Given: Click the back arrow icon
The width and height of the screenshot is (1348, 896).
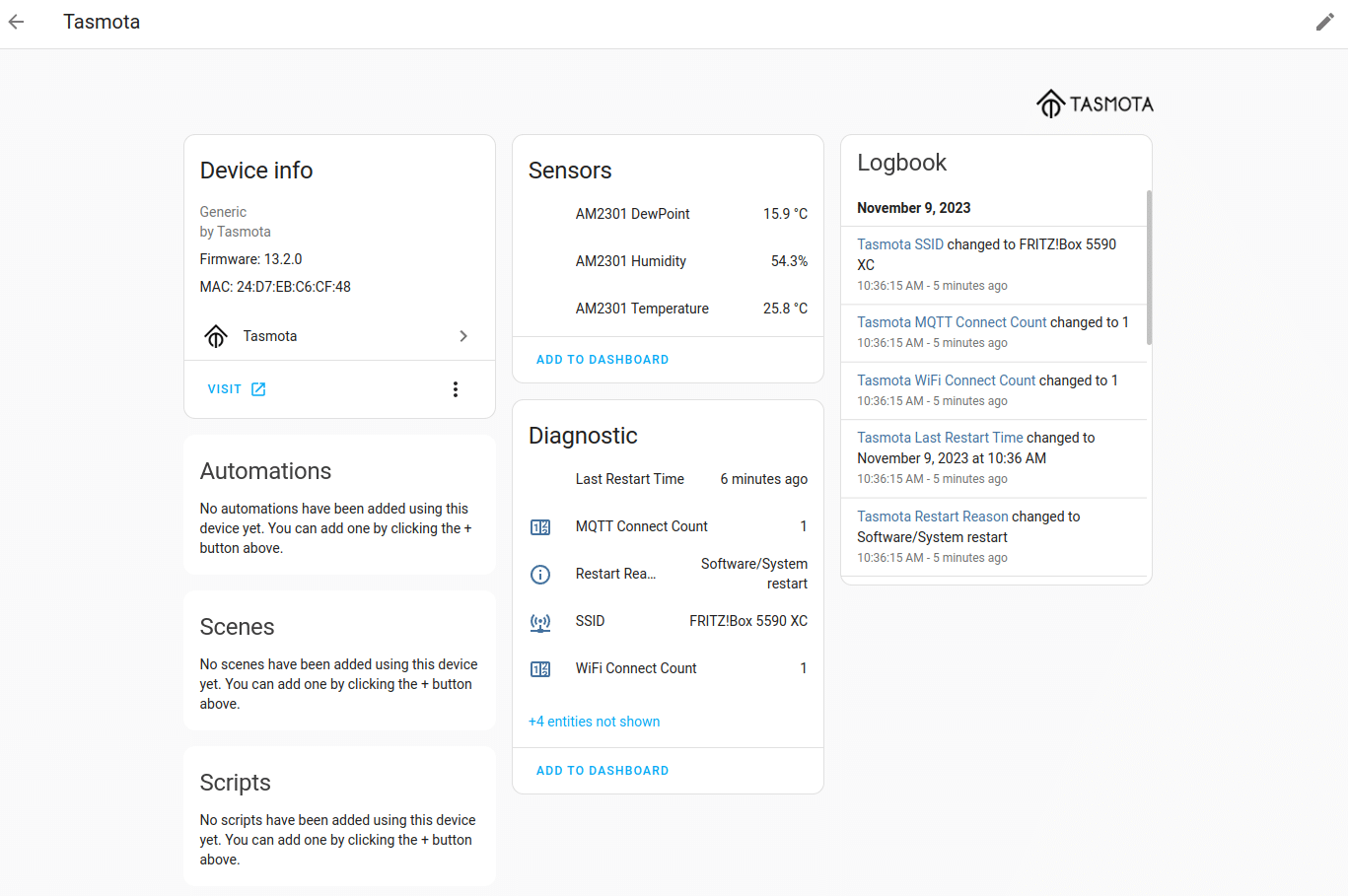Looking at the screenshot, I should pyautogui.click(x=17, y=22).
